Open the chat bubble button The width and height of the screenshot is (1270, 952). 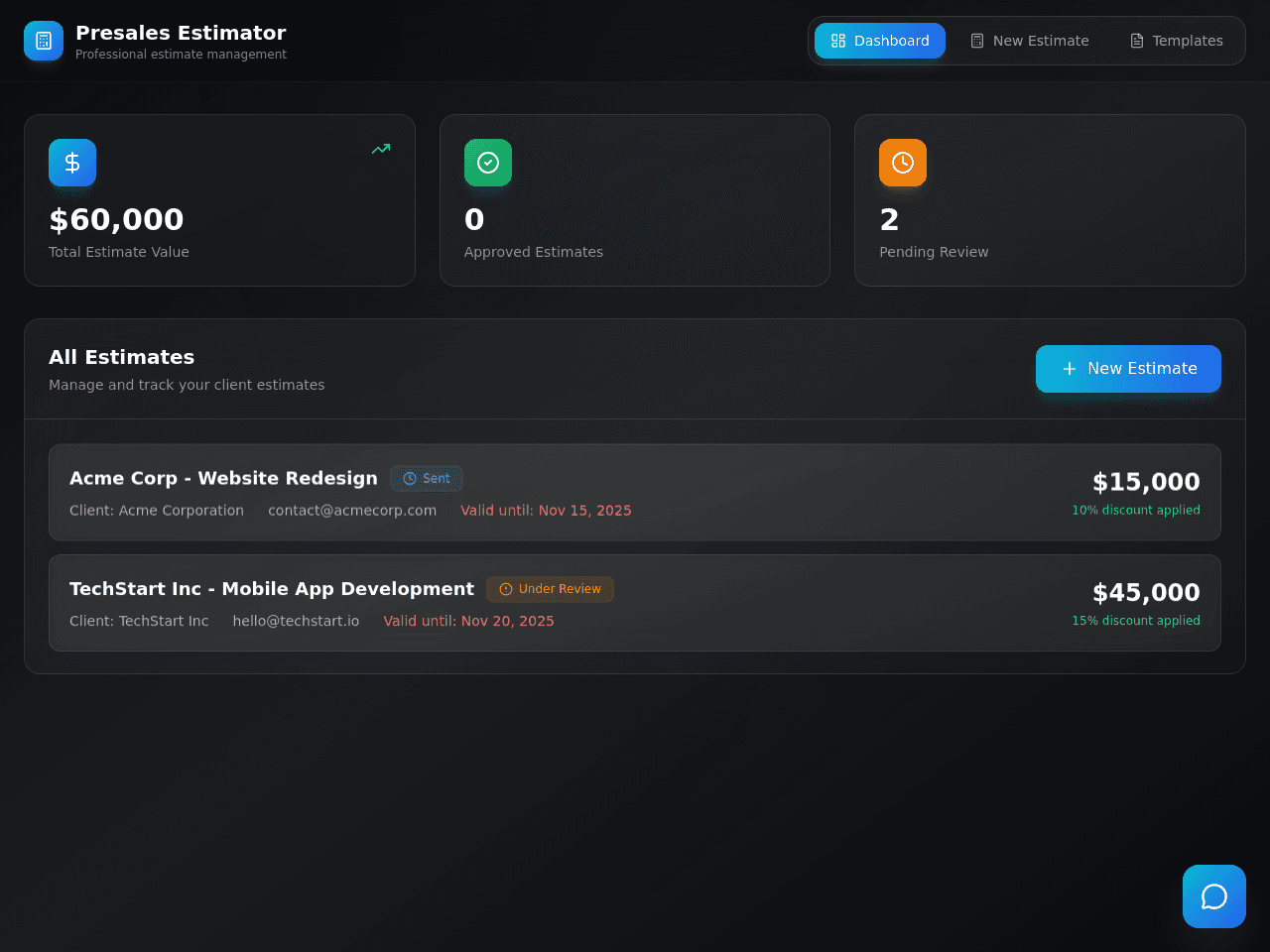(1214, 896)
